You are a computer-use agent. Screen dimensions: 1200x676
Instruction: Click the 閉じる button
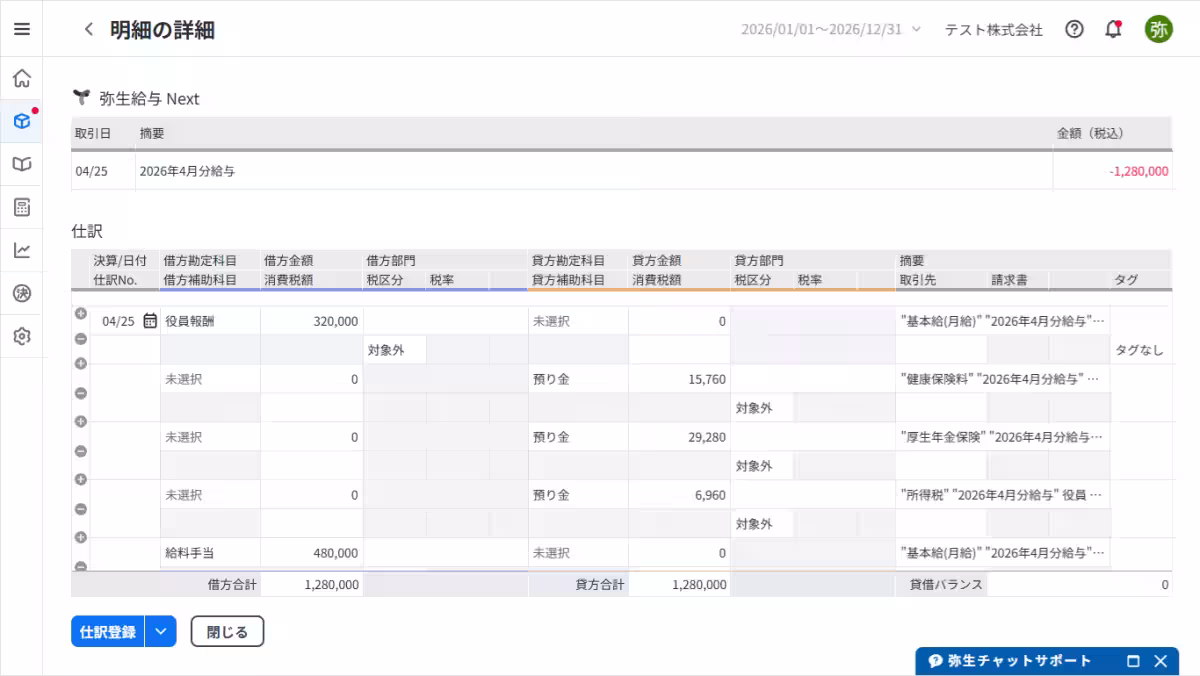[227, 632]
